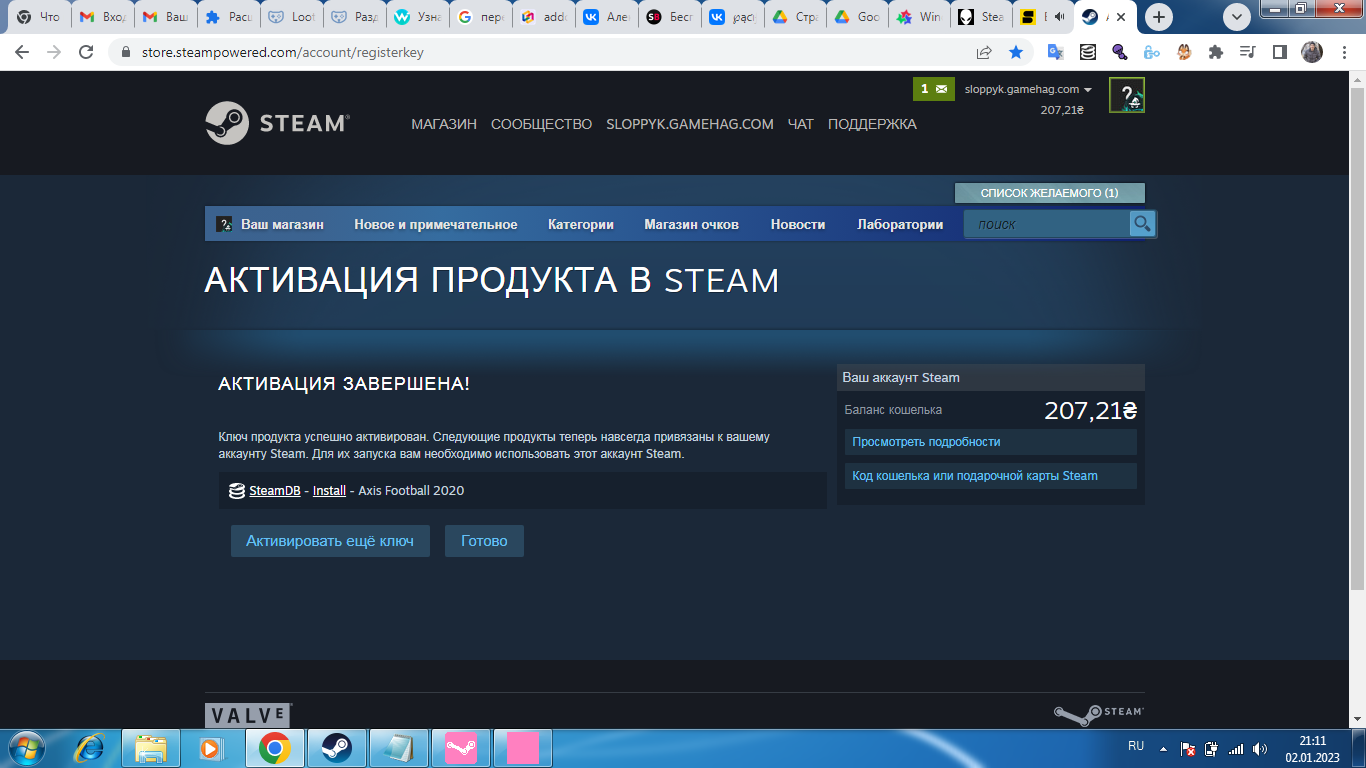The image size is (1366, 768).
Task: Open Steam client from taskbar
Action: pyautogui.click(x=336, y=748)
